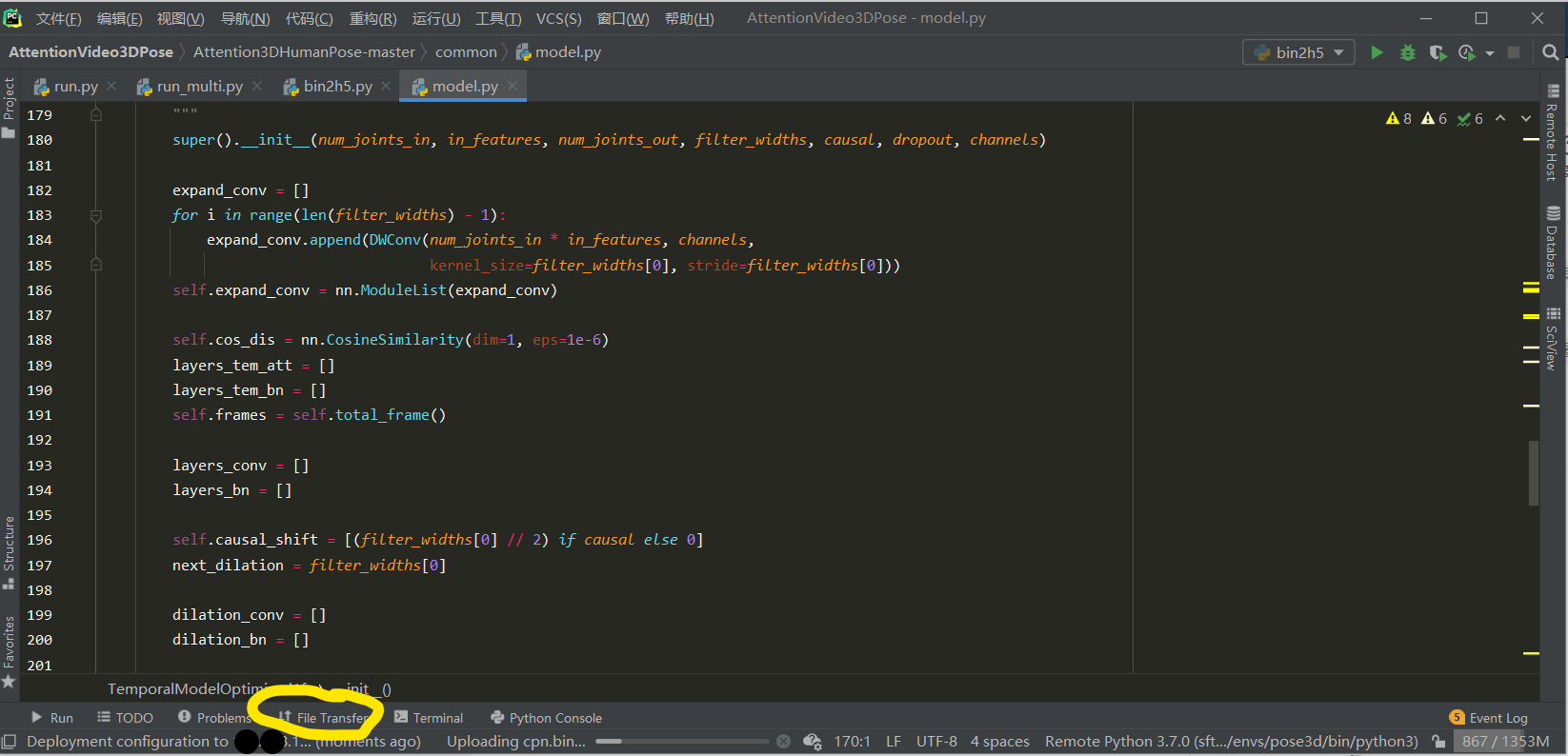Image resolution: width=1568 pixels, height=756 pixels.
Task: Open Search Everywhere magnifier
Action: (1551, 52)
